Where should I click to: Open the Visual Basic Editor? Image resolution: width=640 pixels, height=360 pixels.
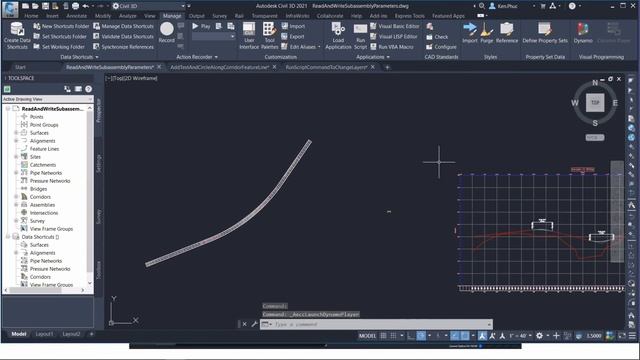pyautogui.click(x=394, y=26)
